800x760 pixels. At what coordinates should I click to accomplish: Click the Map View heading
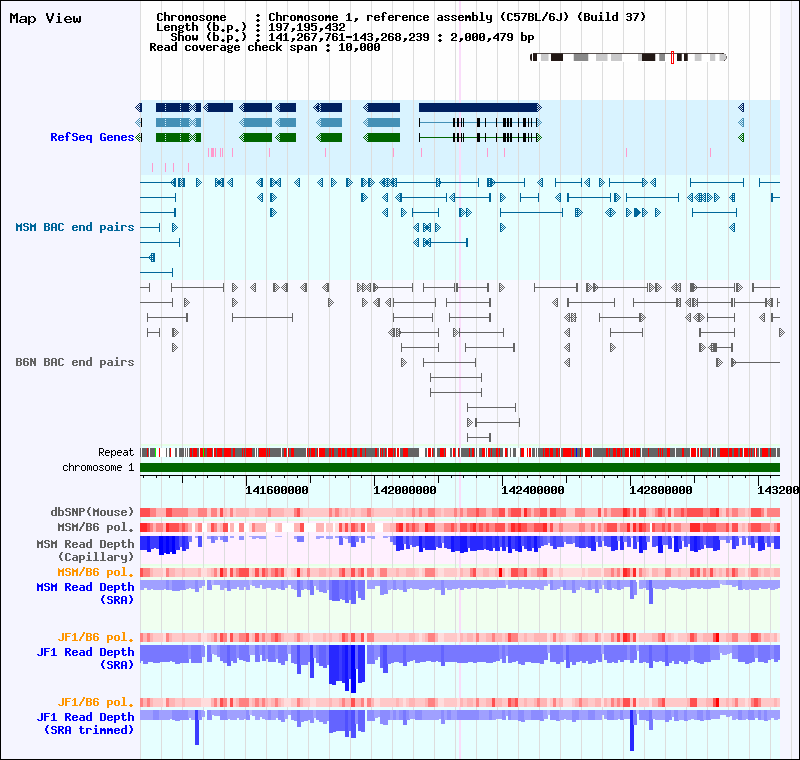(45, 18)
